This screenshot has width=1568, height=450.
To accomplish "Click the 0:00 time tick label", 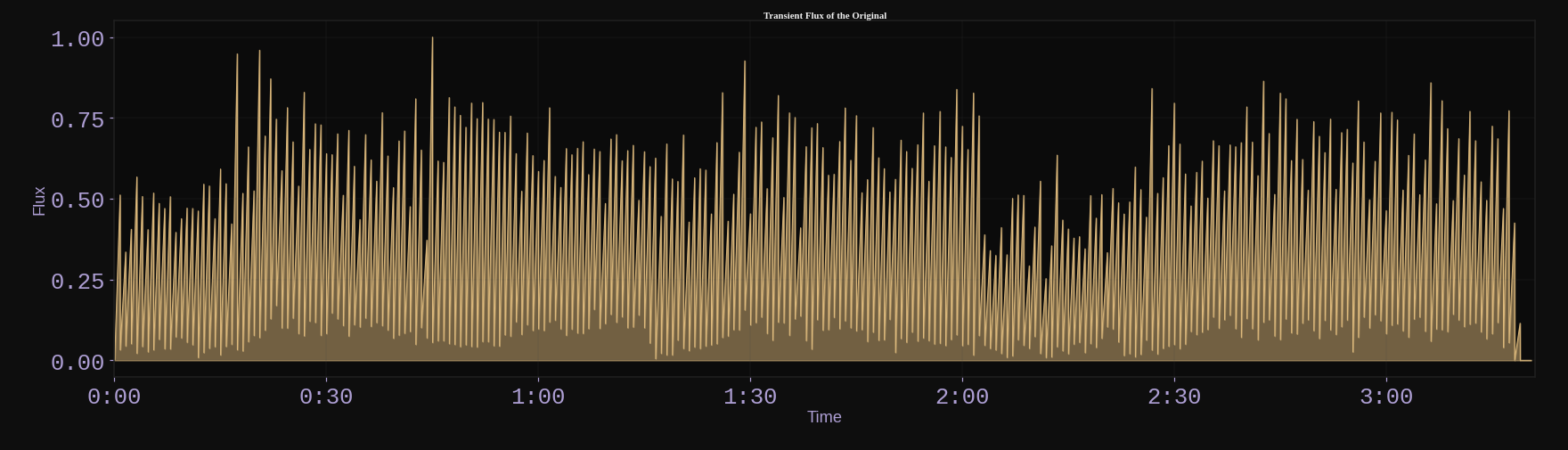I will tap(114, 397).
